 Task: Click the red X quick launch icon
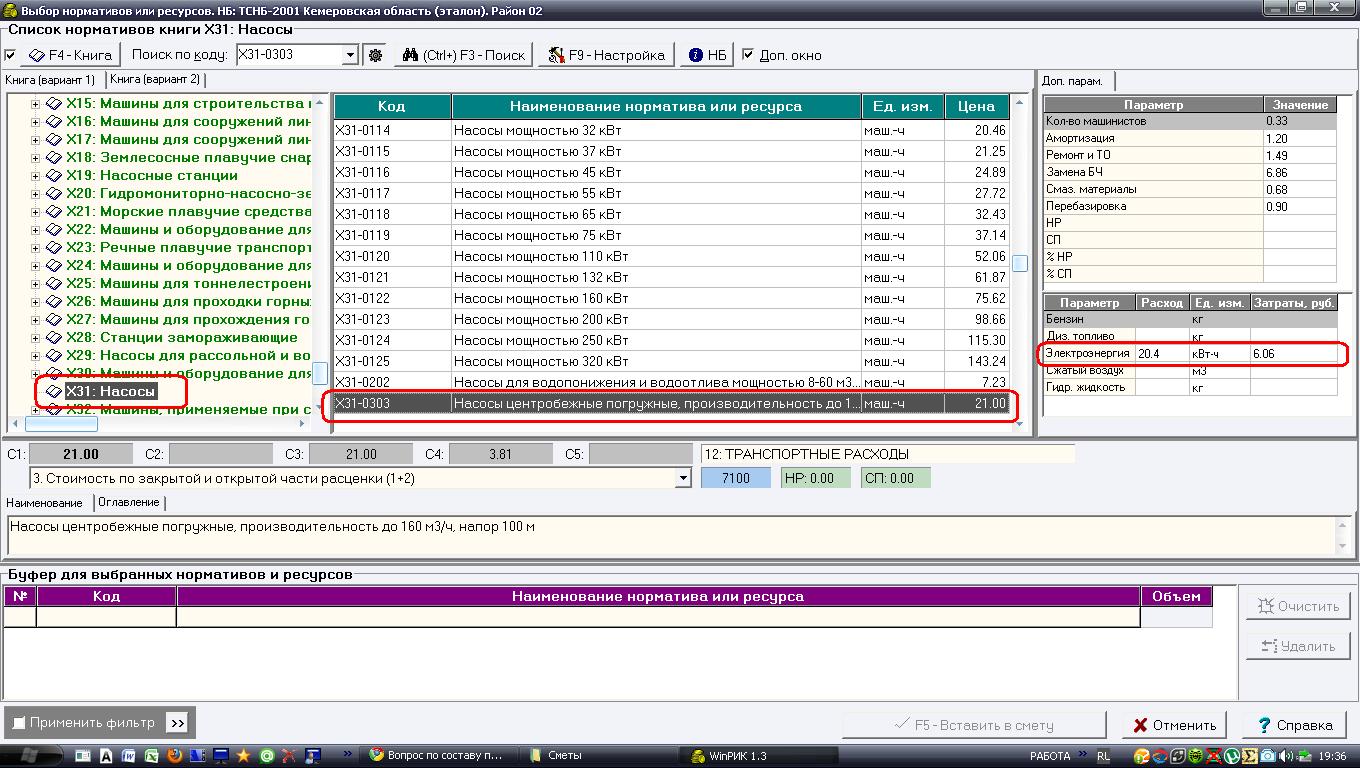289,756
